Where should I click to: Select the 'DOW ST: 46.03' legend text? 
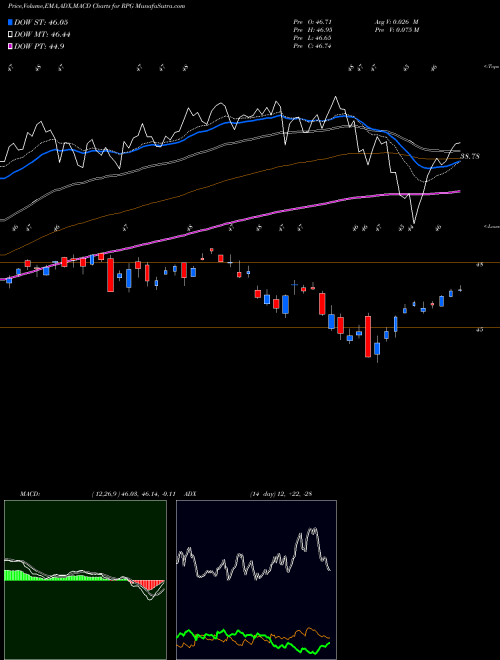pyautogui.click(x=41, y=22)
